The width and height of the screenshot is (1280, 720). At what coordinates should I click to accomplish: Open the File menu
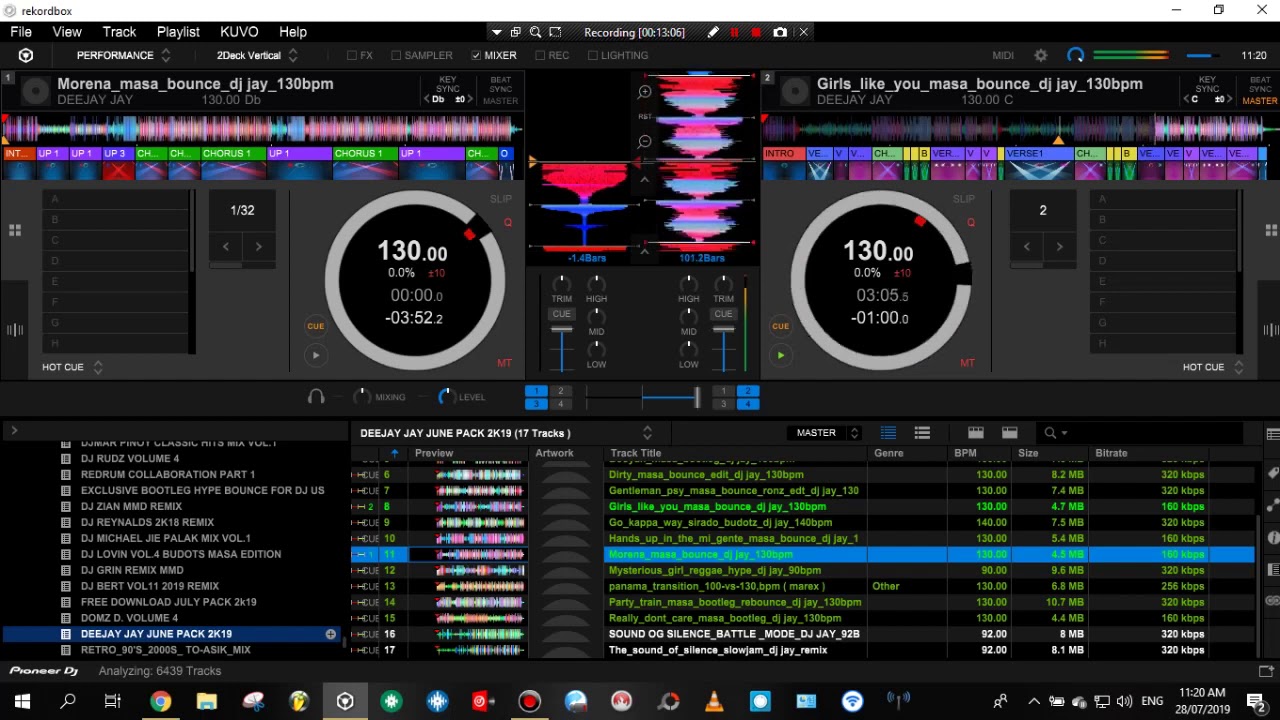click(x=21, y=32)
